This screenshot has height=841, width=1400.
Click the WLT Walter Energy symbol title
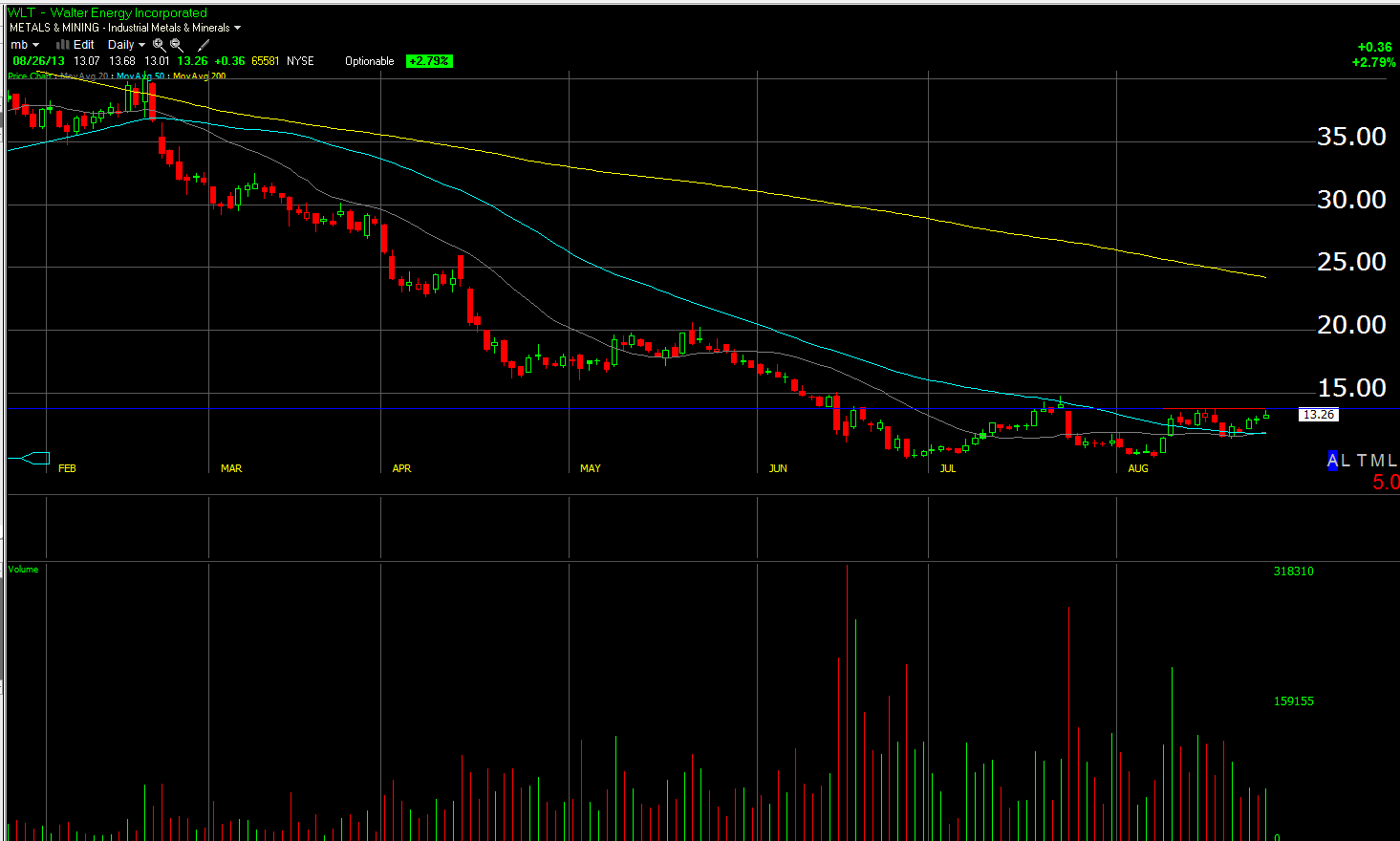pos(107,12)
